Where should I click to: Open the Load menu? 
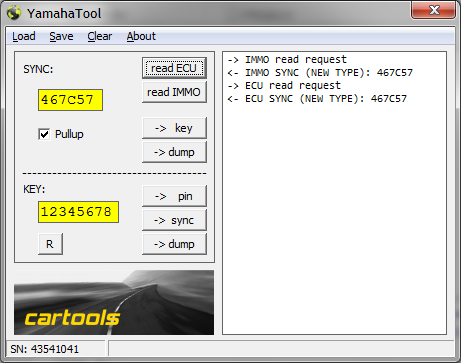(x=24, y=36)
